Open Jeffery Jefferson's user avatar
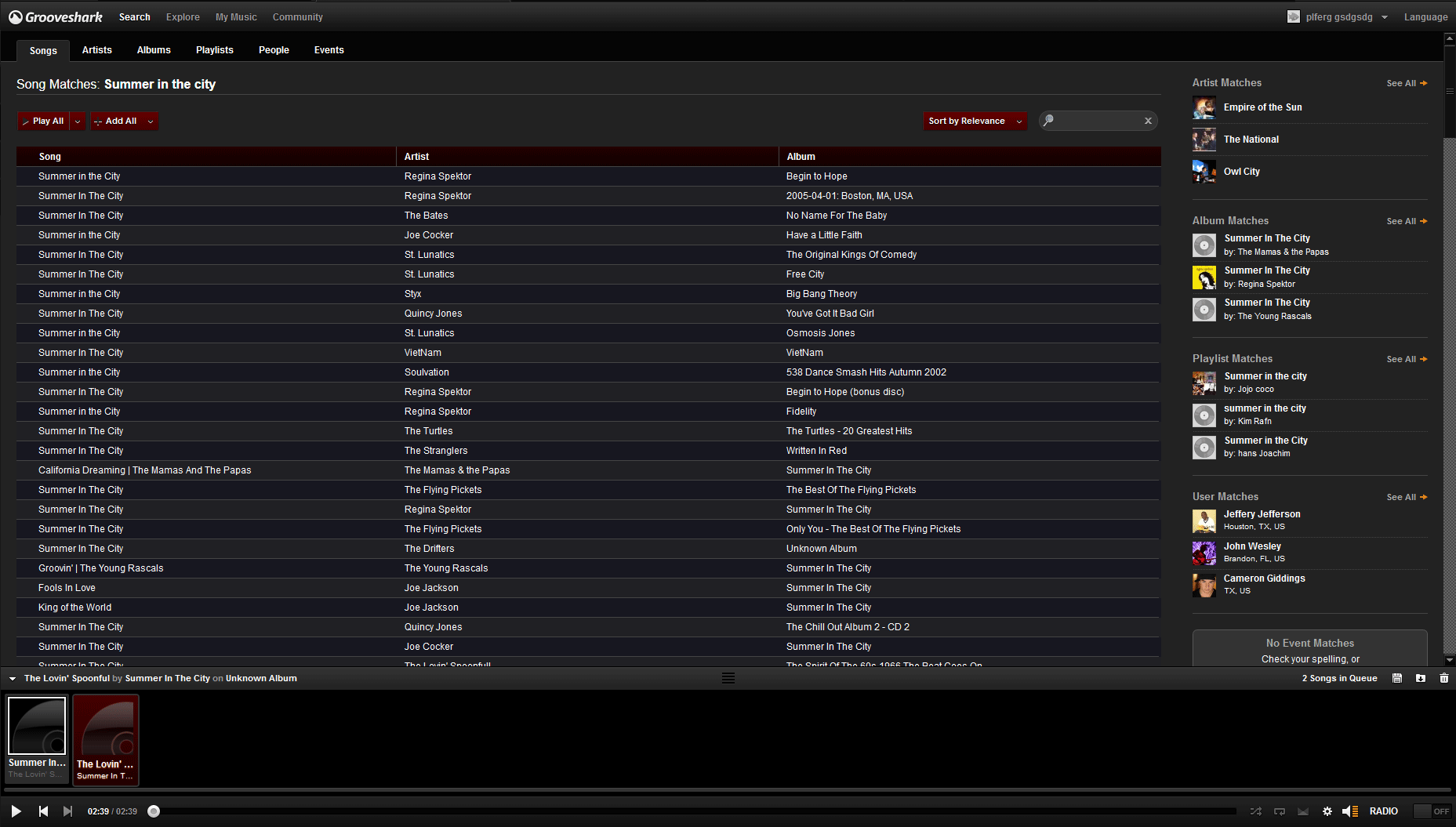 click(1204, 521)
